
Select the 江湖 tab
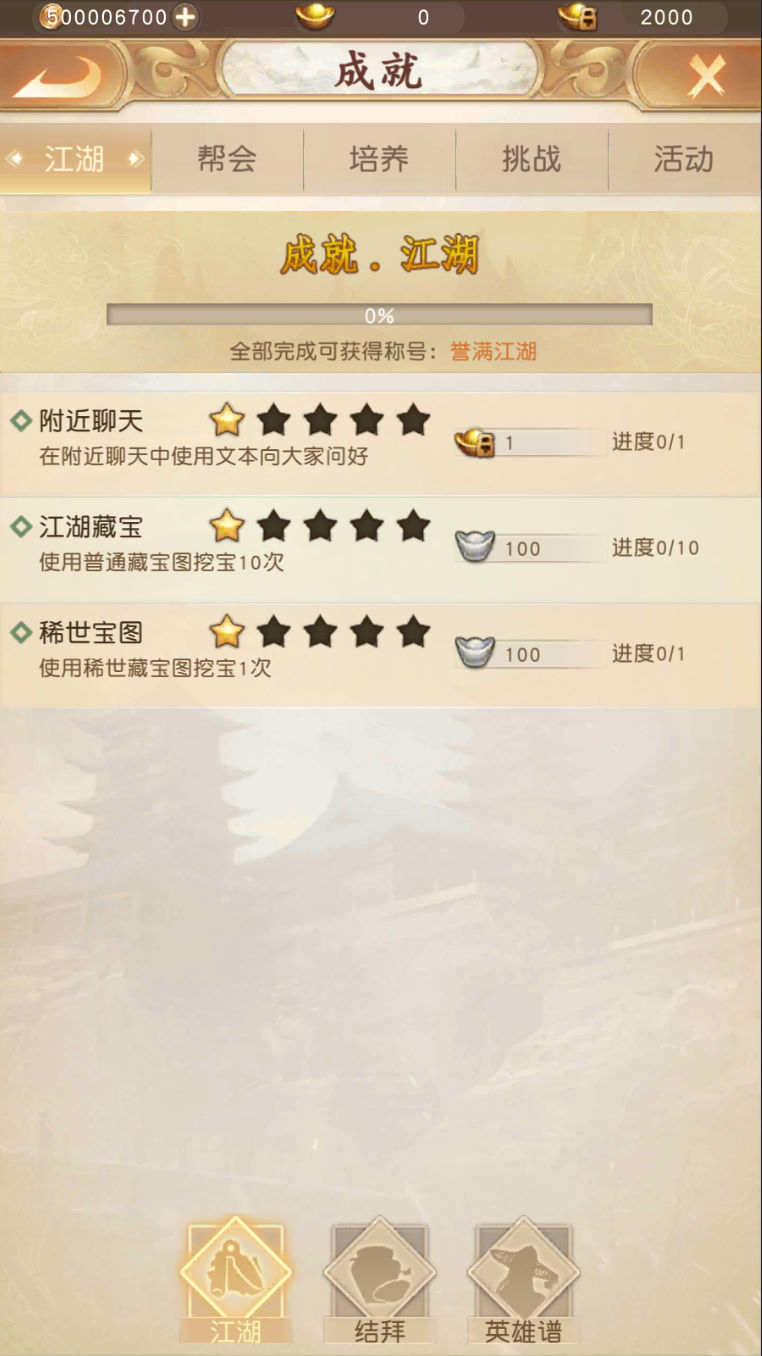(75, 159)
